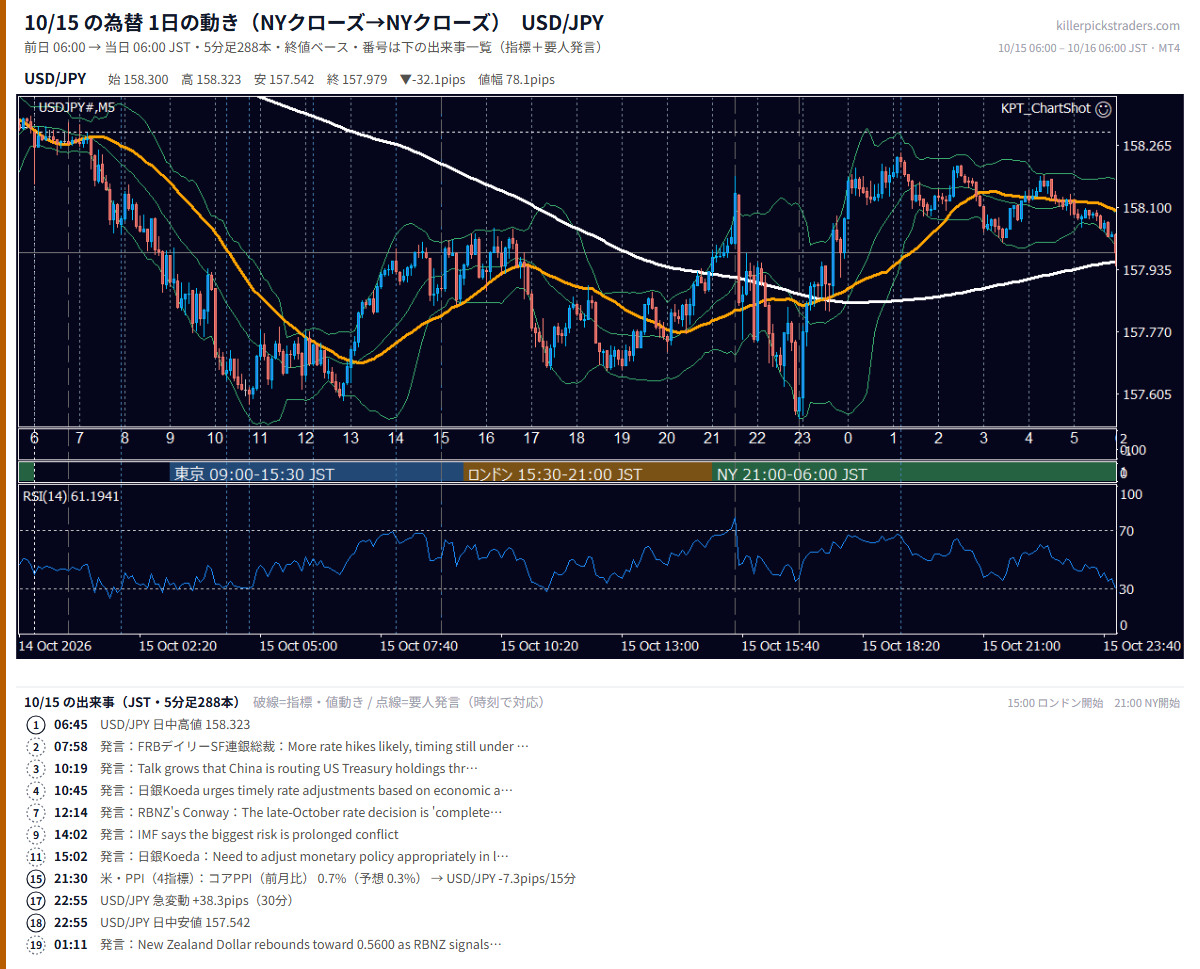
Task: Click the 14 Oct 2026 date label
Action: (x=56, y=646)
